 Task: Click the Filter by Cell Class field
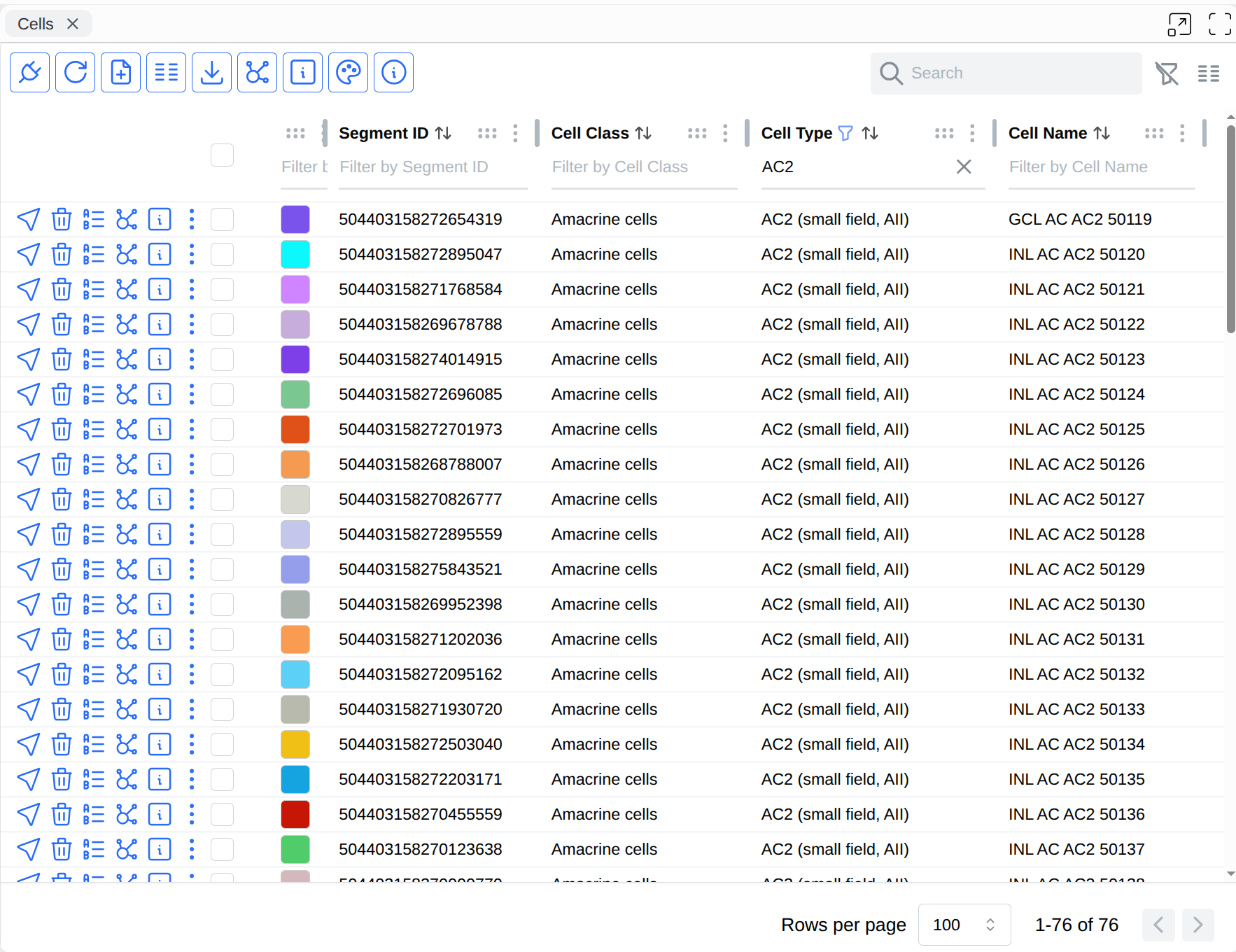tap(645, 167)
